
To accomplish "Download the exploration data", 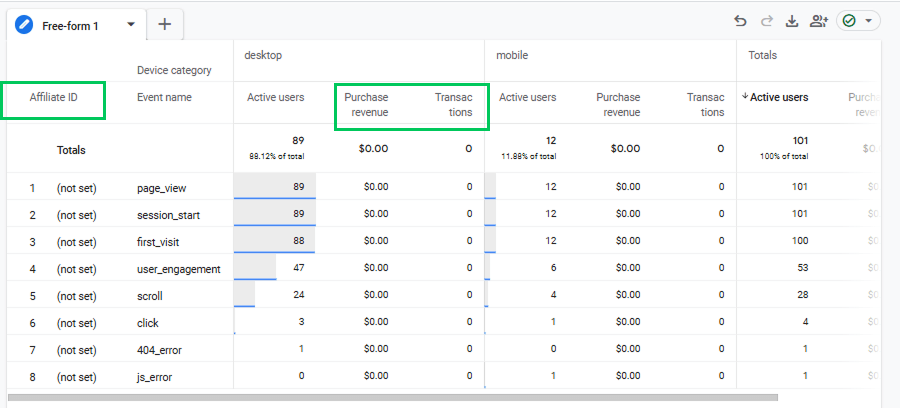I will 792,21.
